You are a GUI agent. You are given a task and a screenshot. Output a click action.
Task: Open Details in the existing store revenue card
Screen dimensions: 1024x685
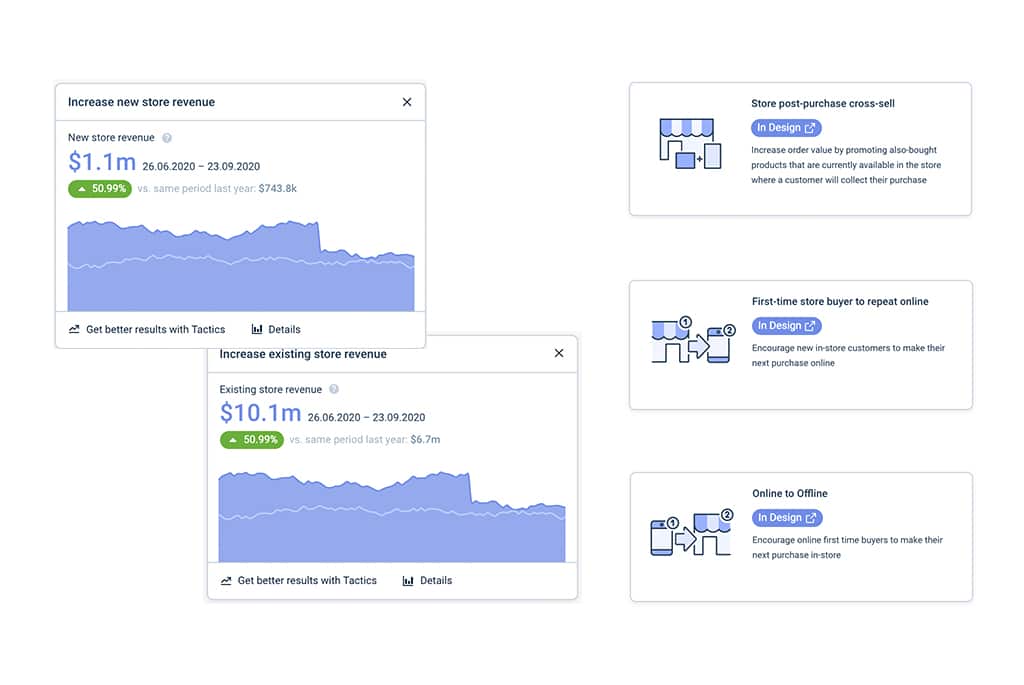[428, 581]
